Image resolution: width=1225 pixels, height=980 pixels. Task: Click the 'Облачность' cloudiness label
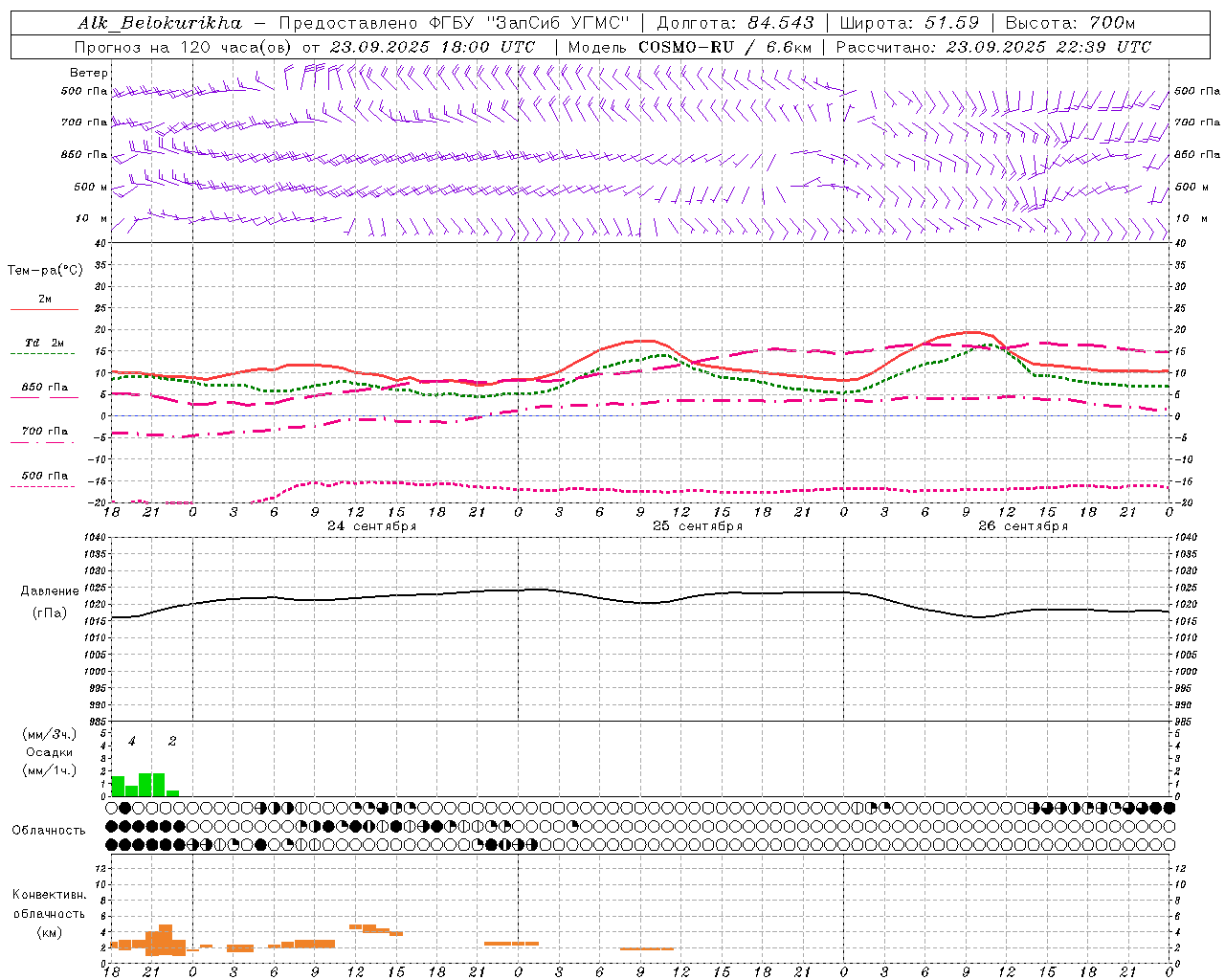click(x=49, y=830)
